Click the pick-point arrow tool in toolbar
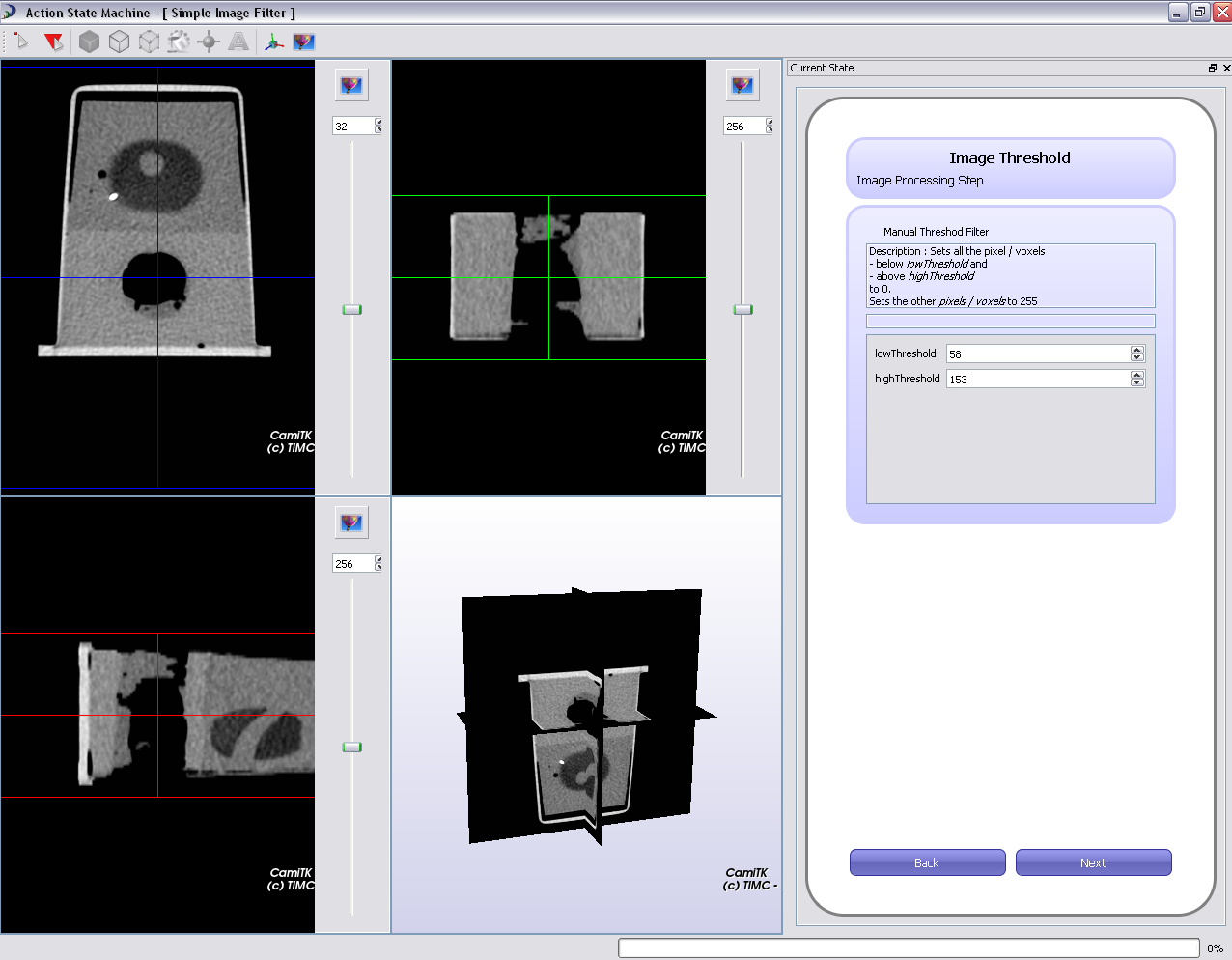 click(x=21, y=42)
